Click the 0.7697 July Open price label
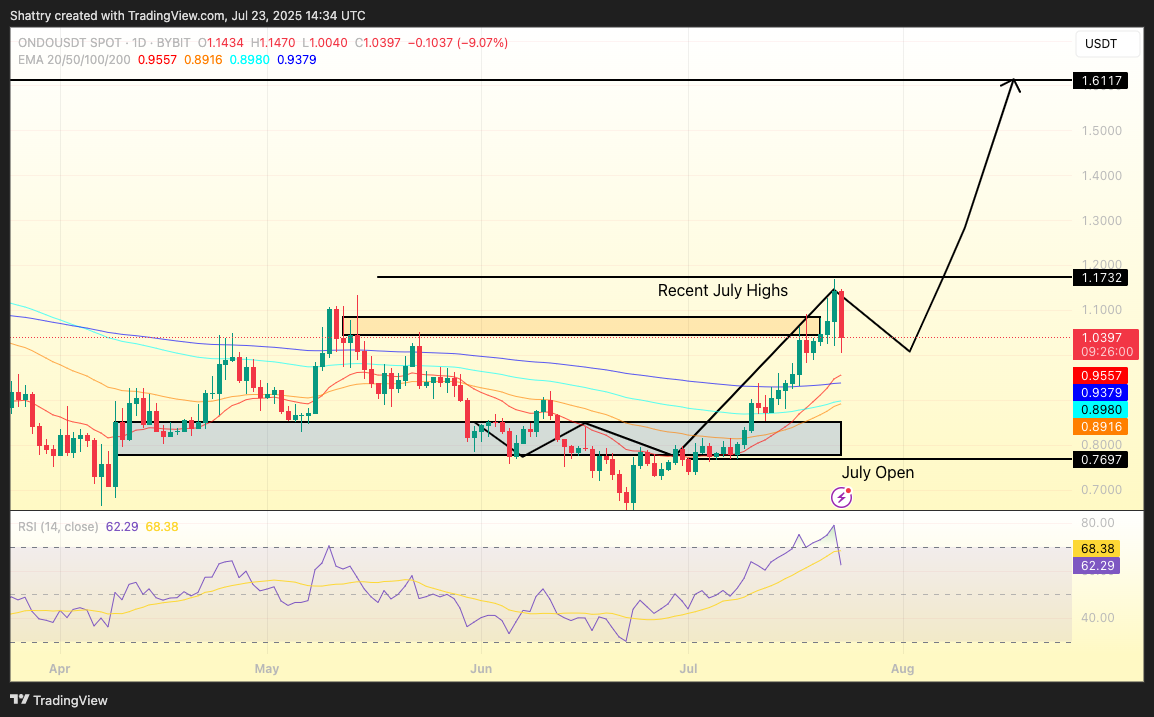Image resolution: width=1154 pixels, height=717 pixels. coord(1100,459)
